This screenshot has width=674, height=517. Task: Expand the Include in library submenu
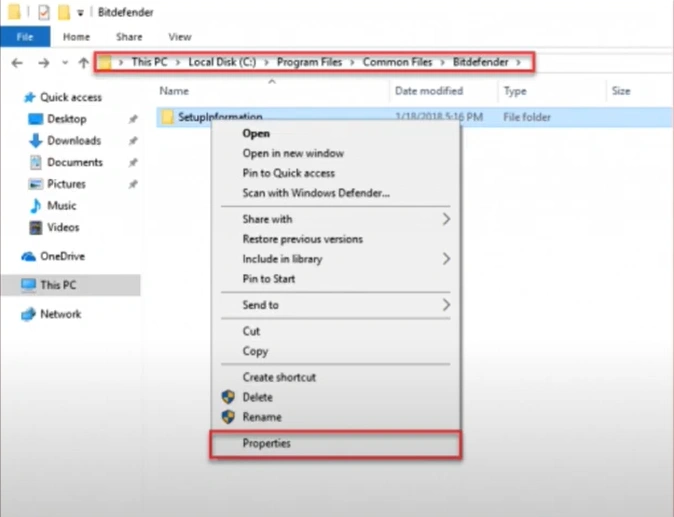(x=336, y=259)
